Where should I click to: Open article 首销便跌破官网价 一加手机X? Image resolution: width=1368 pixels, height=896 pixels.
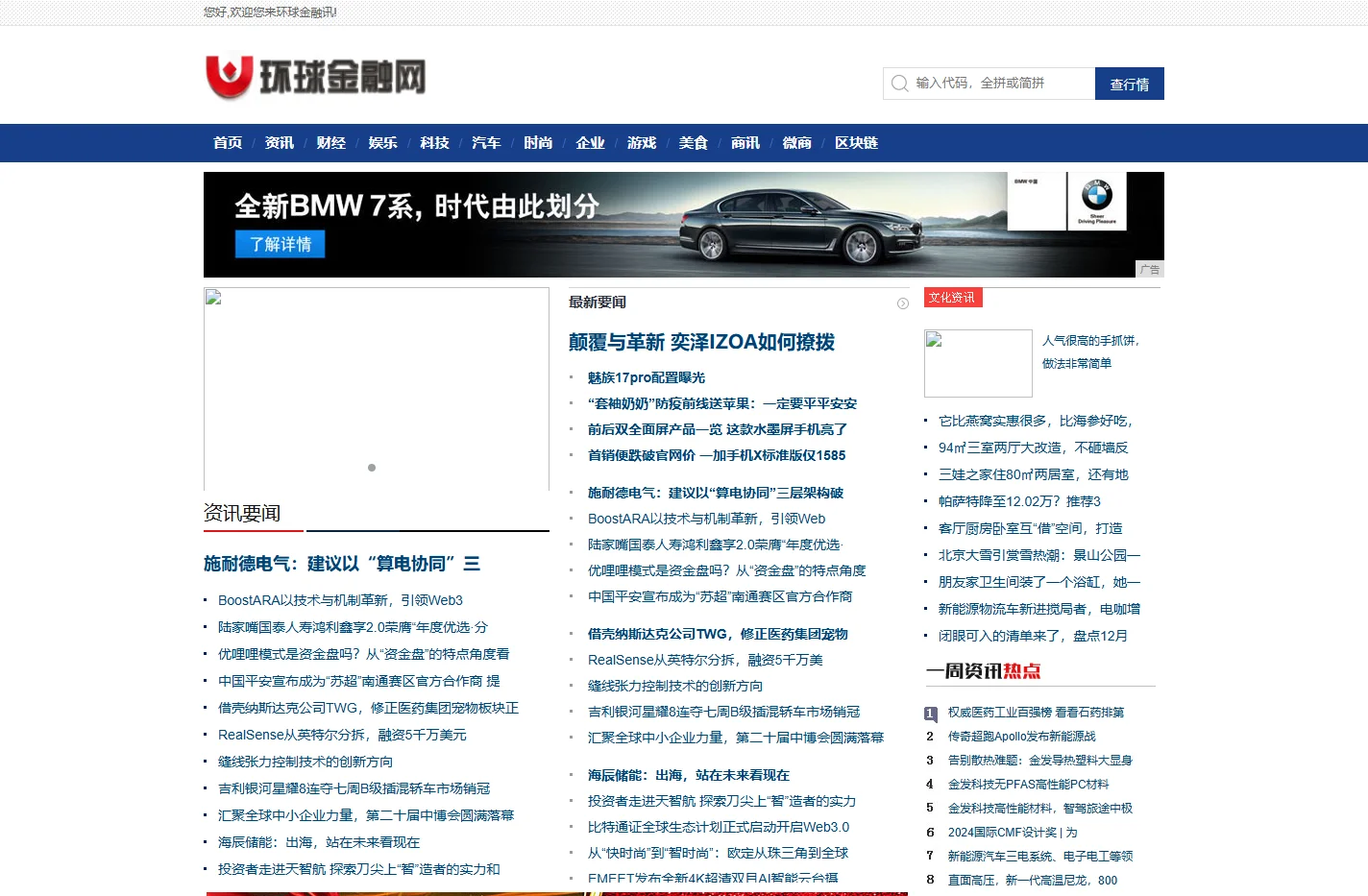717,455
